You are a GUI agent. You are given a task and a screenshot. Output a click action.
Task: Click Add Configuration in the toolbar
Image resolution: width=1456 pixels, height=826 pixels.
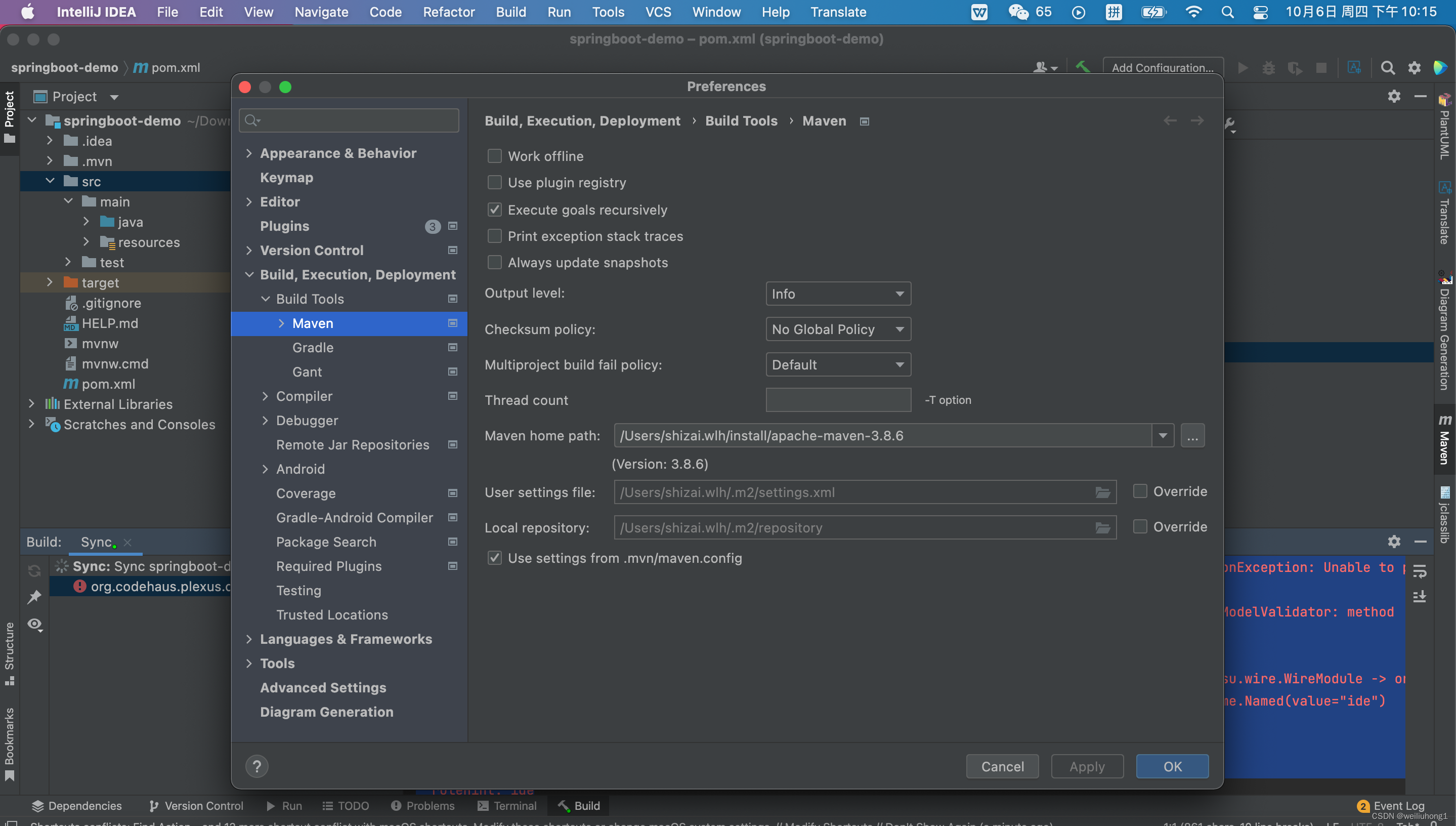(x=1163, y=67)
